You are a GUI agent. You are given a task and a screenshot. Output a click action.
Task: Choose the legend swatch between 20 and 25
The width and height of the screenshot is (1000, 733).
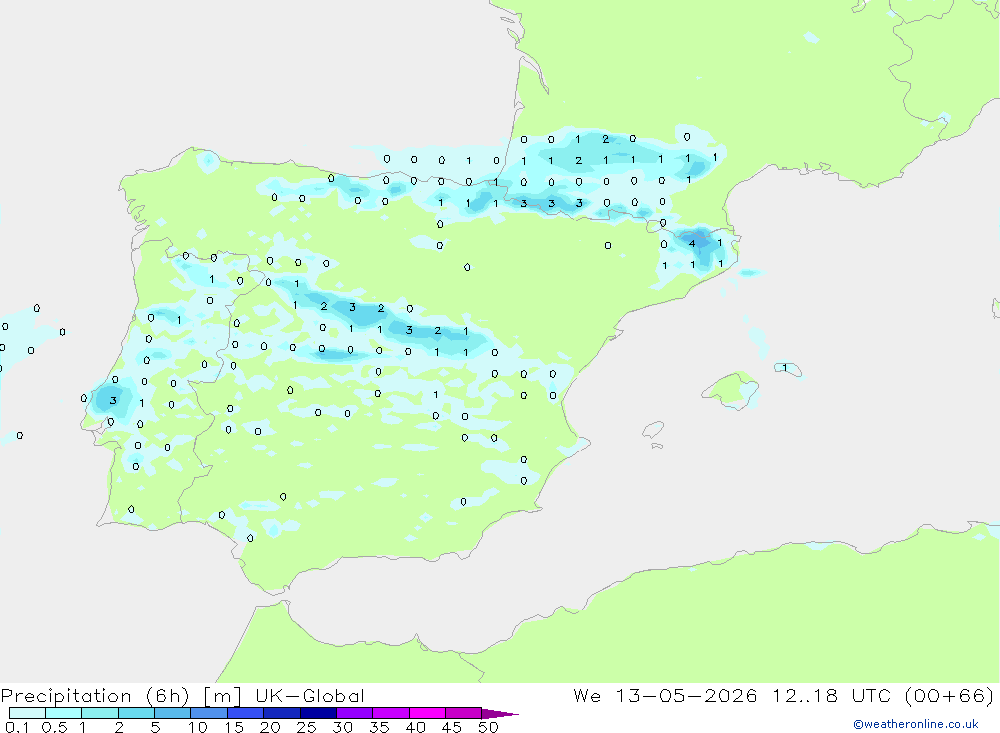coord(282,713)
